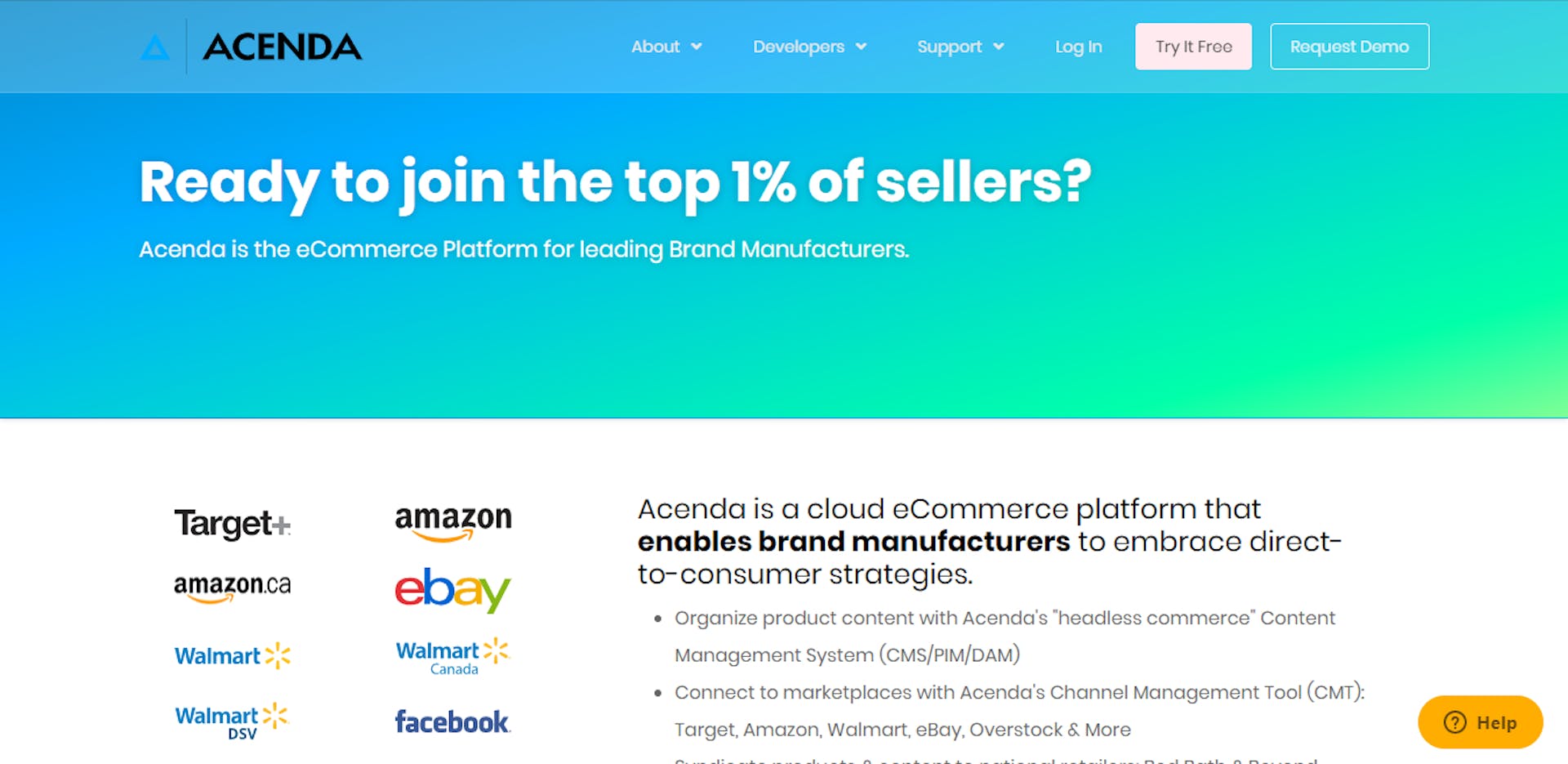Click the Acenda triangle logo

[x=155, y=47]
